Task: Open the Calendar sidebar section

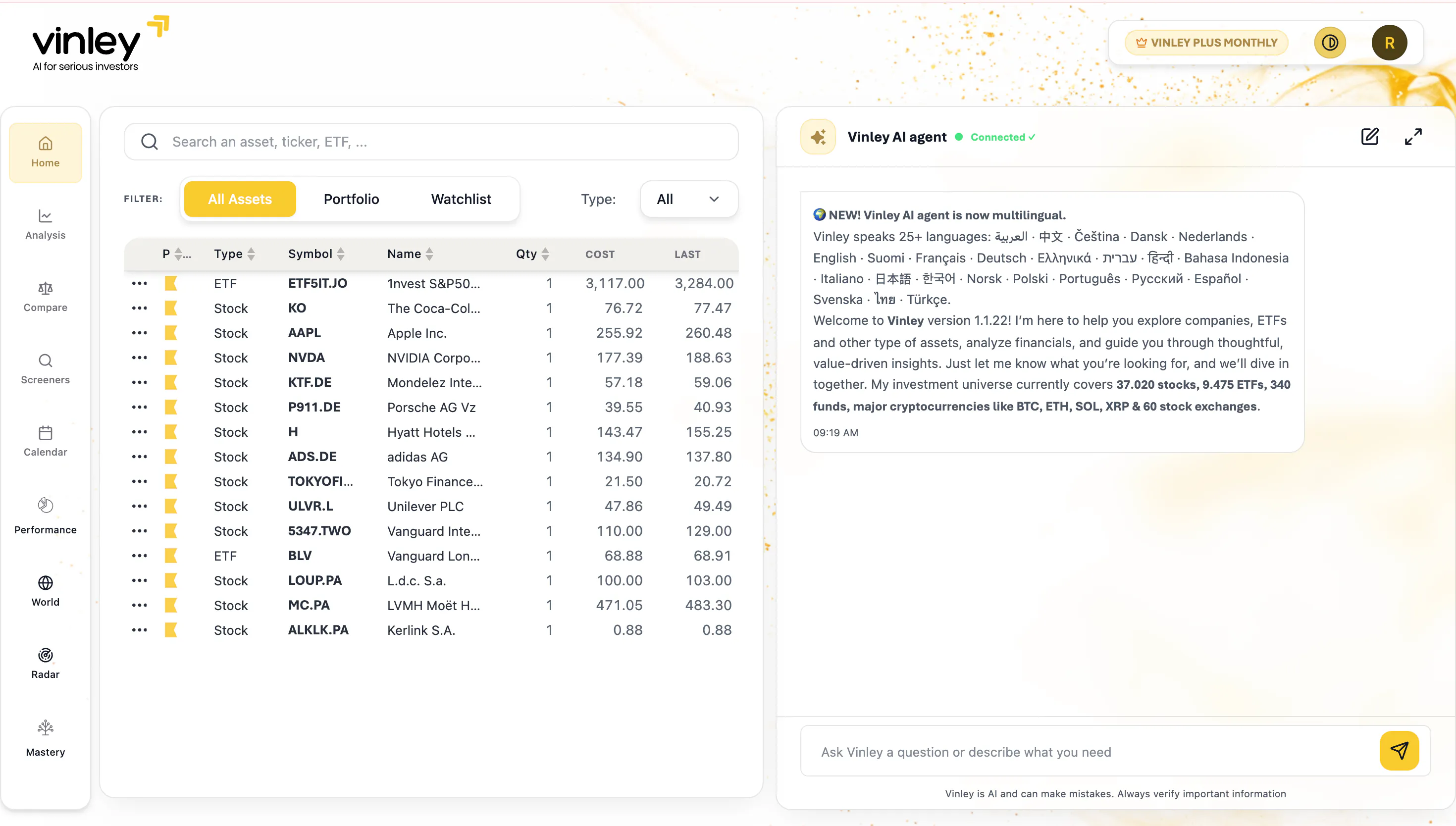Action: point(46,441)
